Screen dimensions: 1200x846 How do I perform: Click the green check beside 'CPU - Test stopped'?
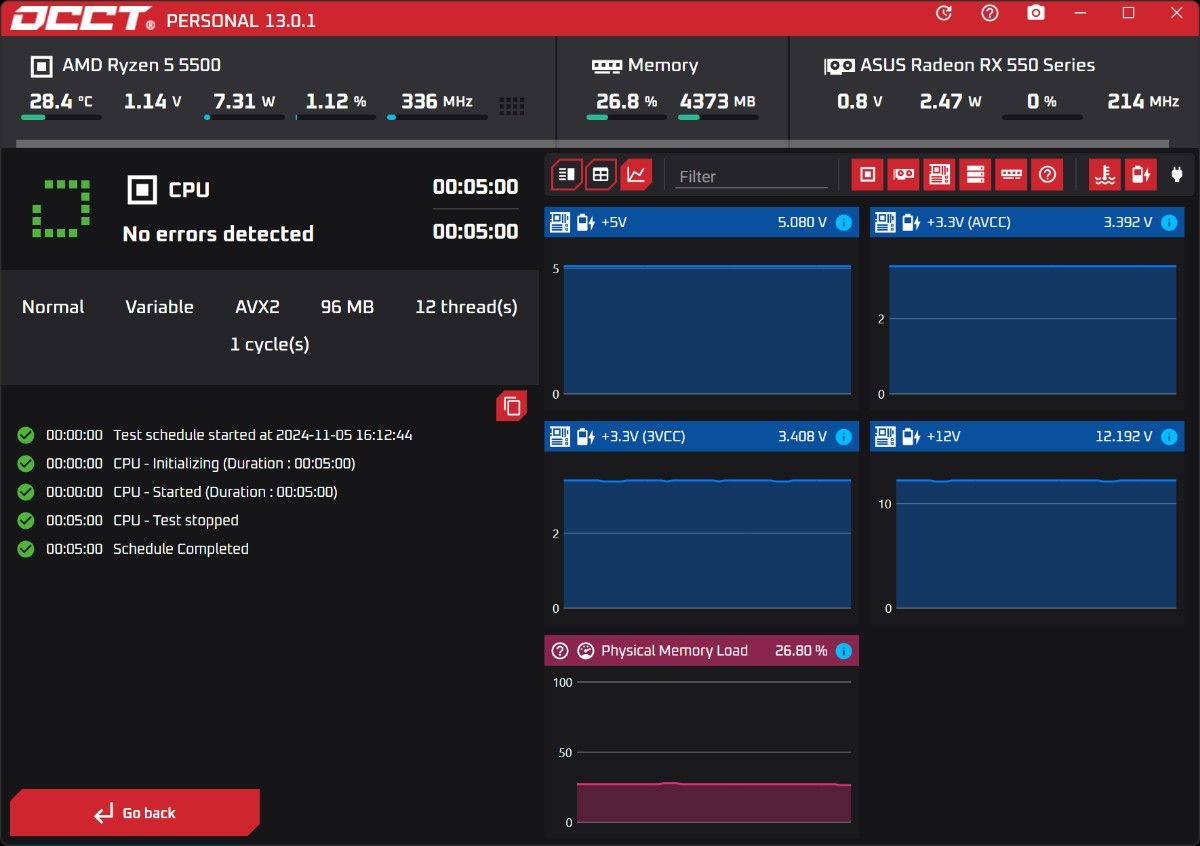point(26,520)
